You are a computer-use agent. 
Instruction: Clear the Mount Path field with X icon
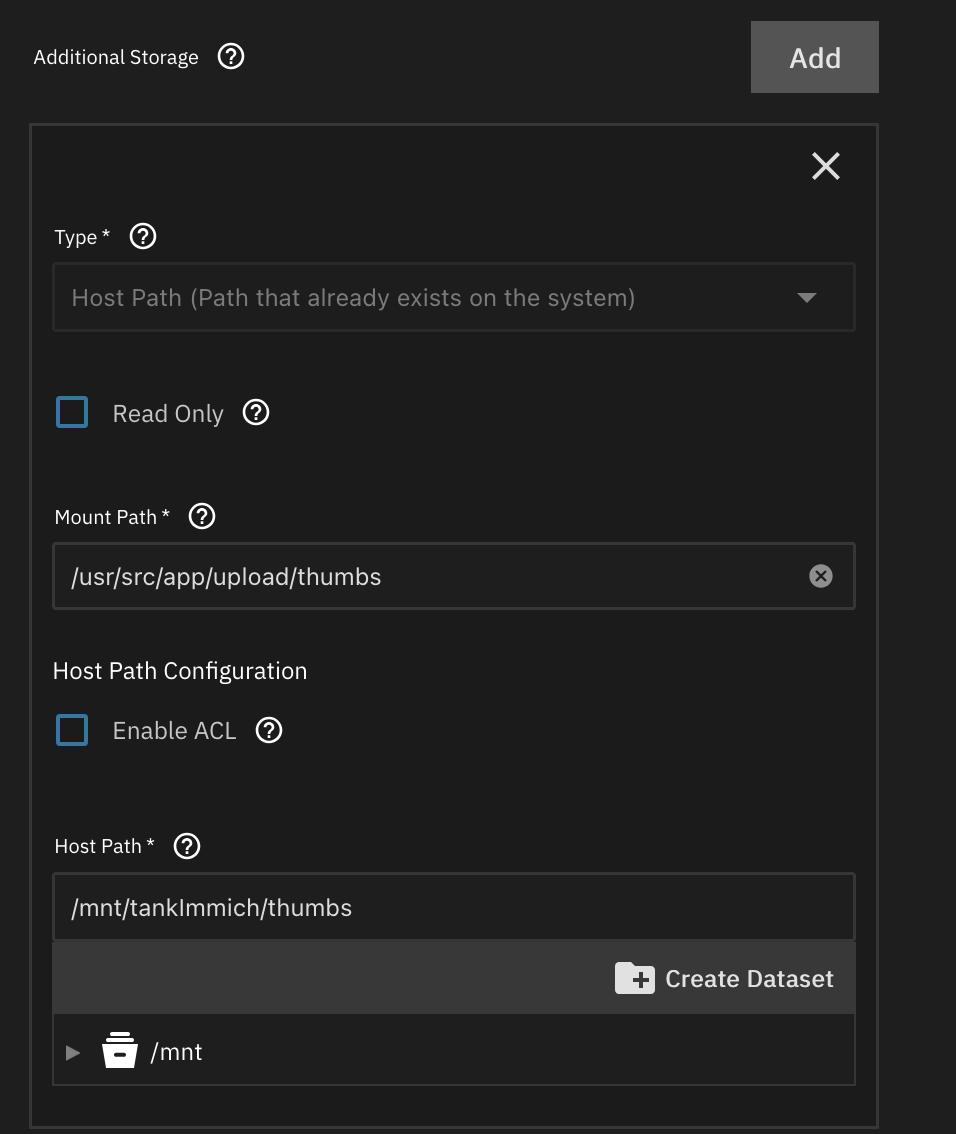[820, 576]
